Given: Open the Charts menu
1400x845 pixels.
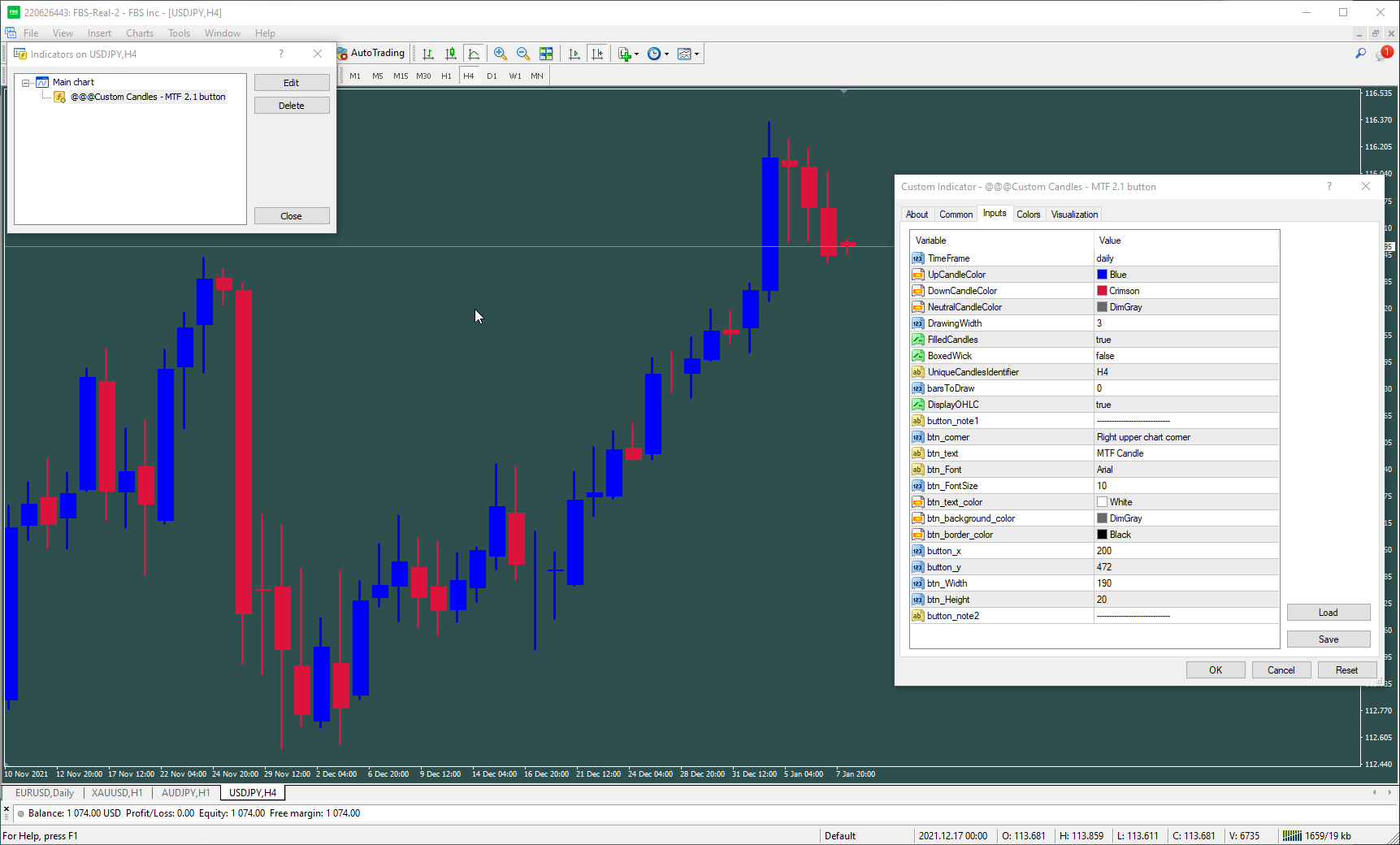Looking at the screenshot, I should [x=139, y=33].
